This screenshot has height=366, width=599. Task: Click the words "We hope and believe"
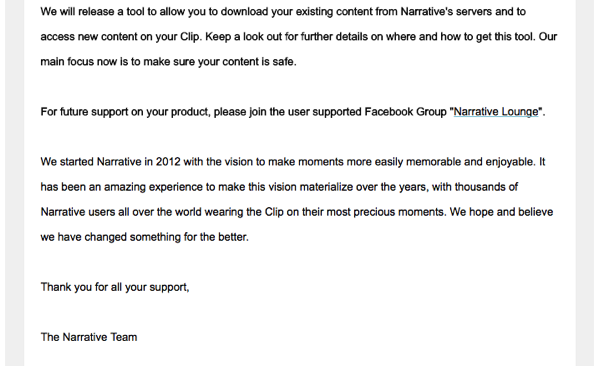pyautogui.click(x=501, y=212)
